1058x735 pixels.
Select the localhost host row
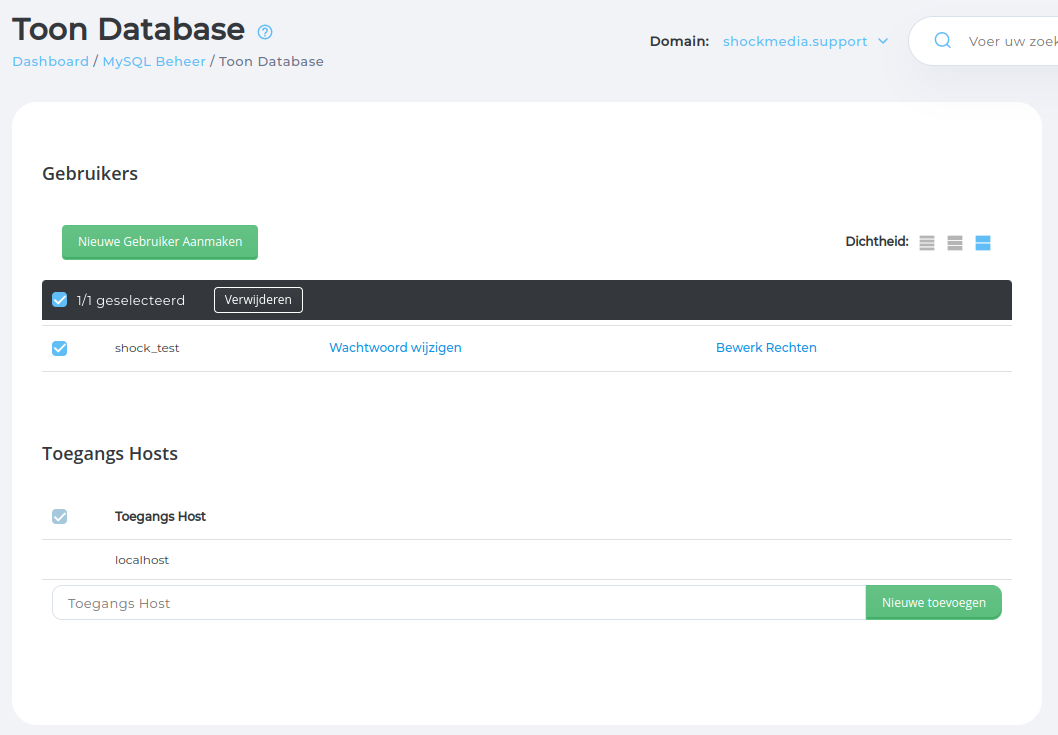[x=142, y=560]
